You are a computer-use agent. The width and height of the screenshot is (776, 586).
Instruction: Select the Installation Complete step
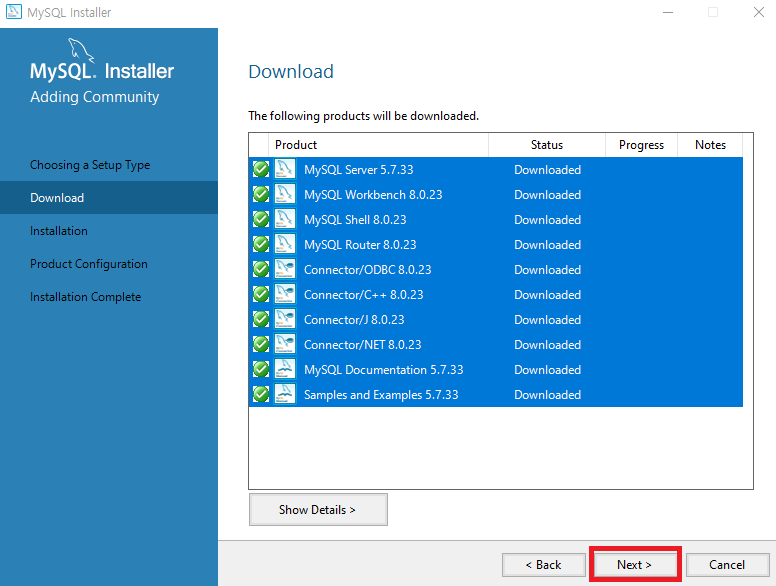tap(86, 297)
